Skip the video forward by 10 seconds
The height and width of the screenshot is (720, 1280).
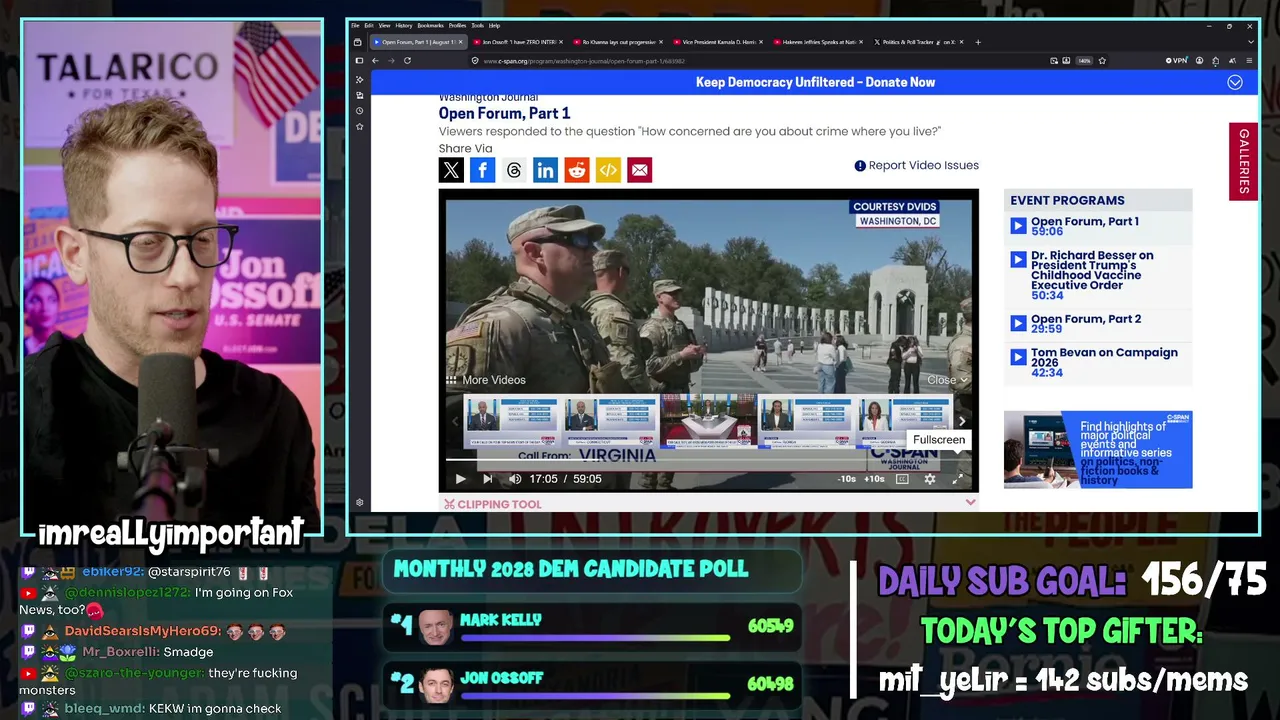tap(874, 479)
